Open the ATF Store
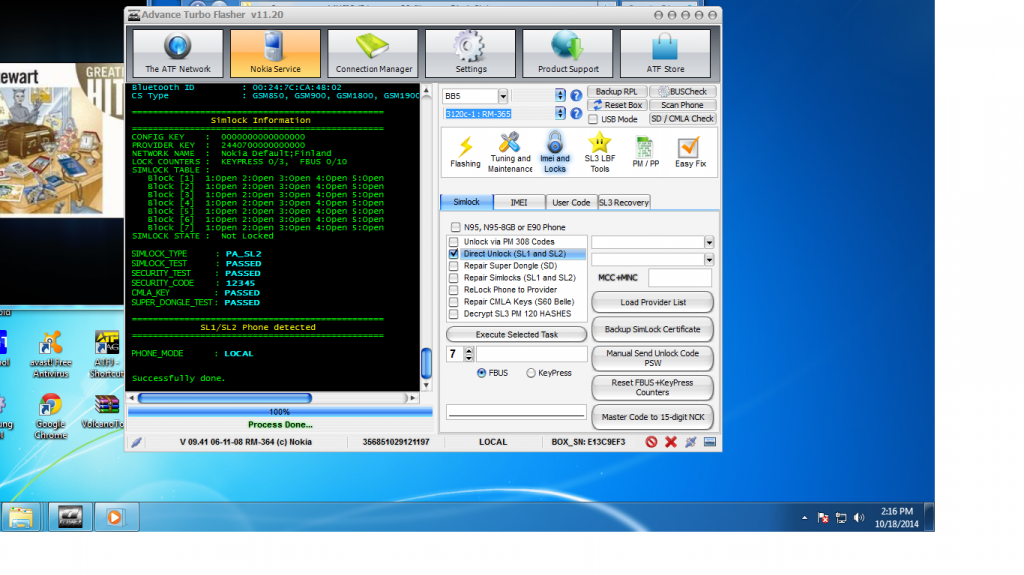Screen dimensions: 1024x575 point(665,53)
